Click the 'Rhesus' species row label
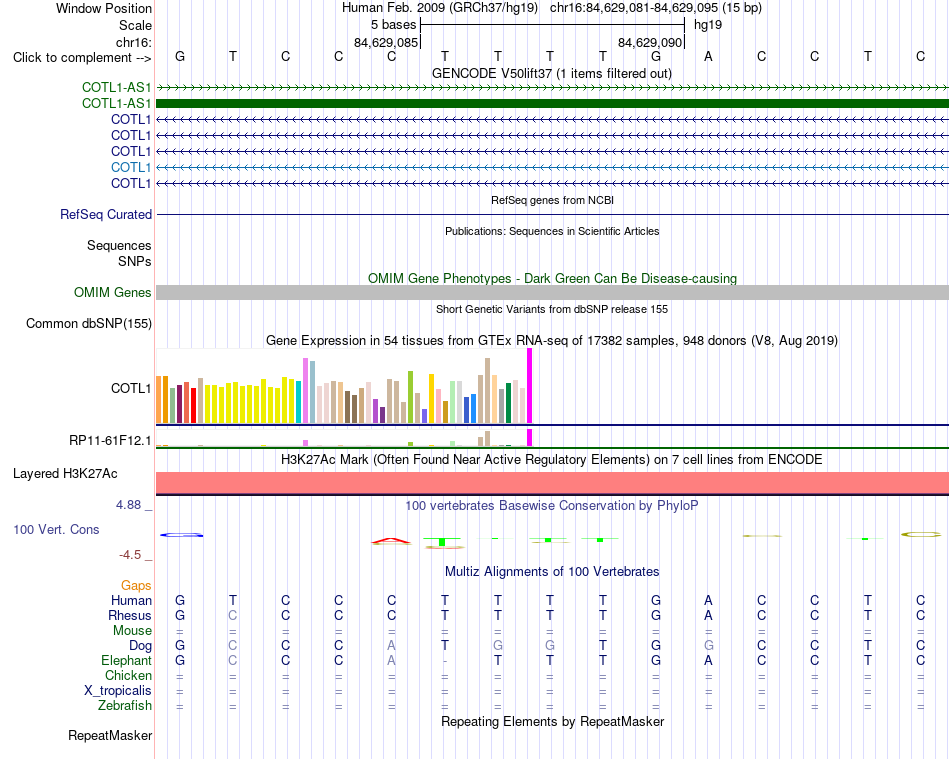This screenshot has height=759, width=950. (130, 615)
